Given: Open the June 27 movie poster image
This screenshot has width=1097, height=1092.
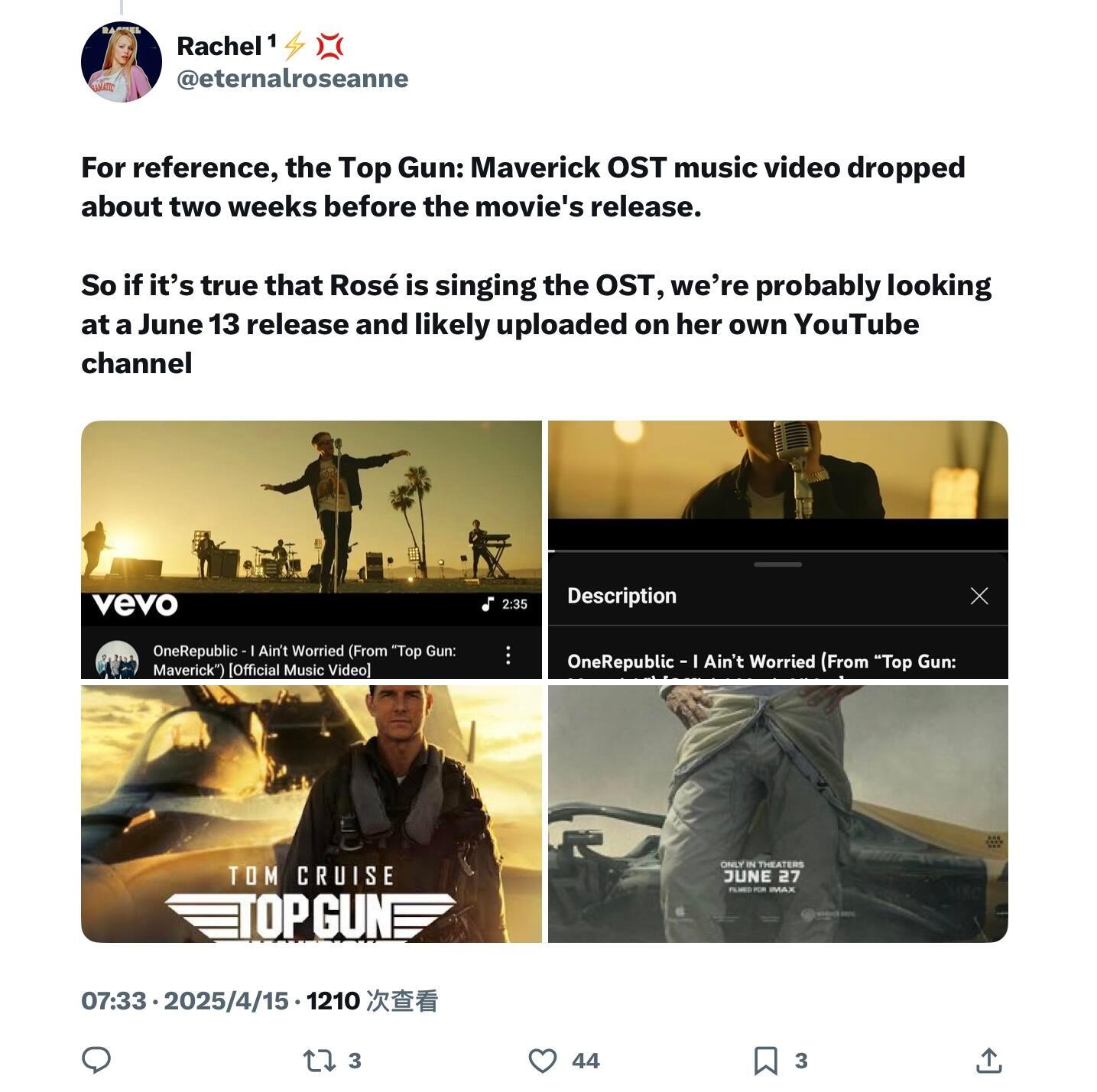Looking at the screenshot, I should (x=778, y=814).
